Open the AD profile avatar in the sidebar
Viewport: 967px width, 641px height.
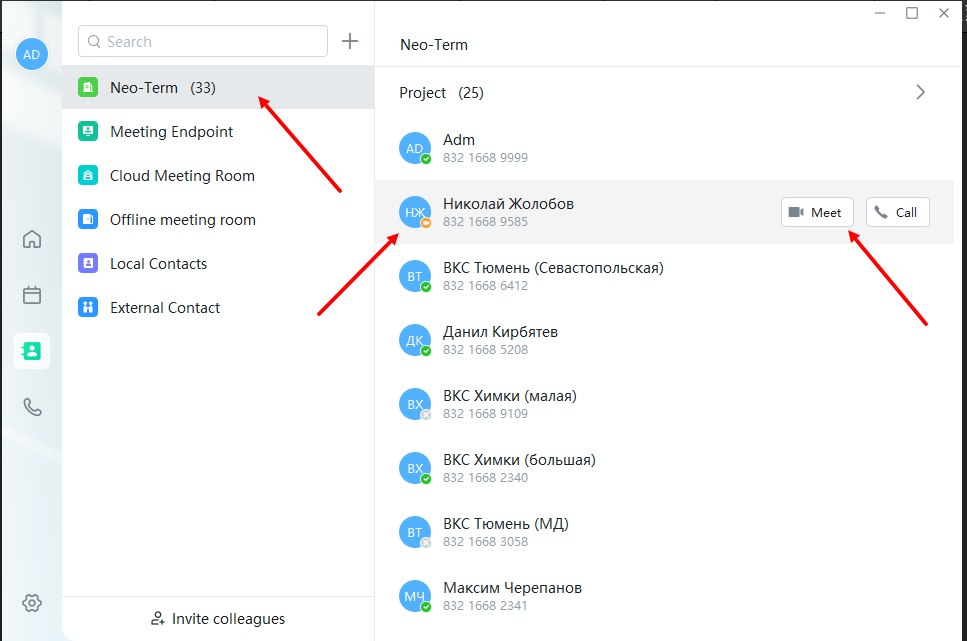(x=31, y=54)
